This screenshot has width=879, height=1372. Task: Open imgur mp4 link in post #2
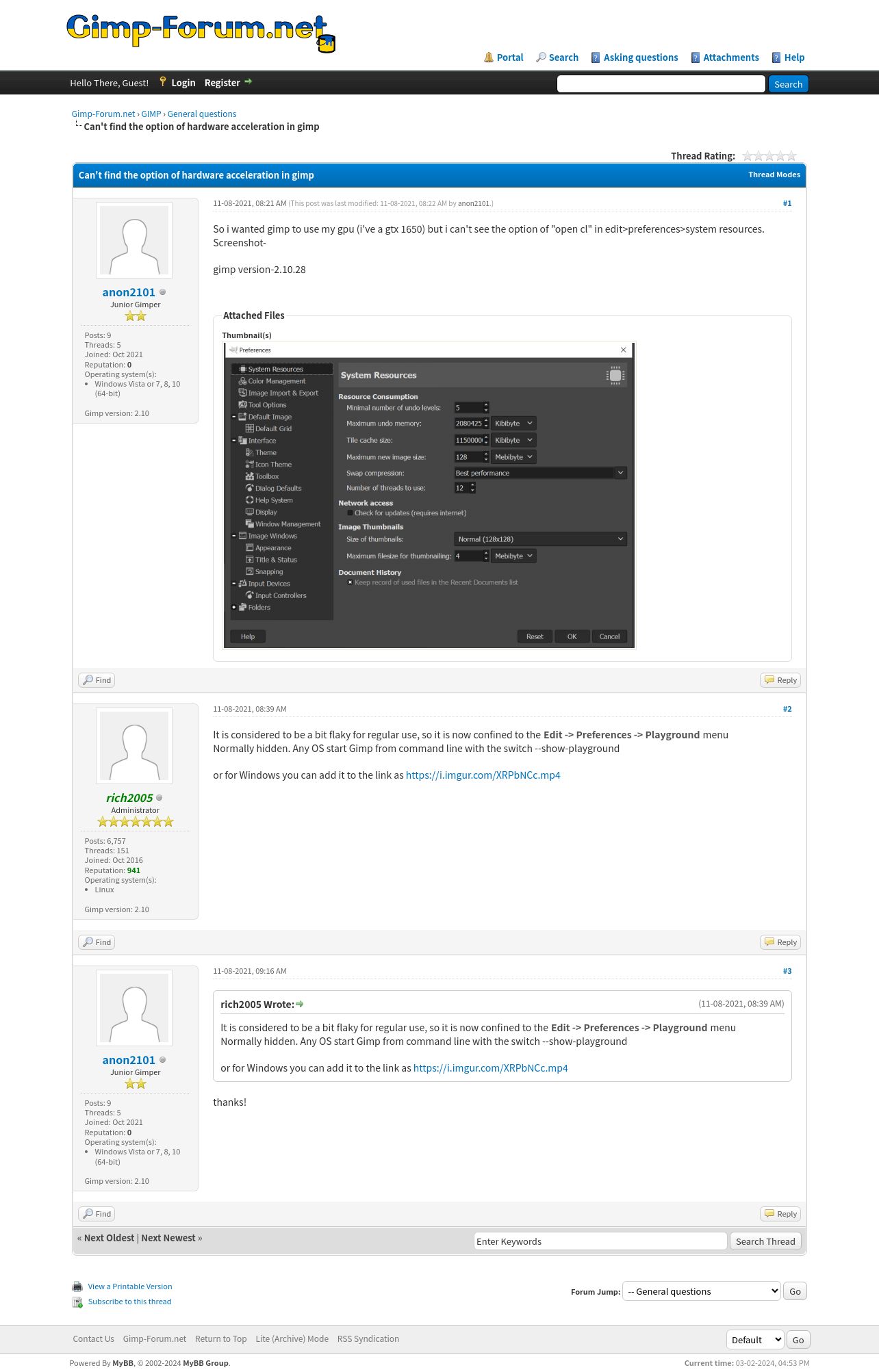(x=483, y=775)
